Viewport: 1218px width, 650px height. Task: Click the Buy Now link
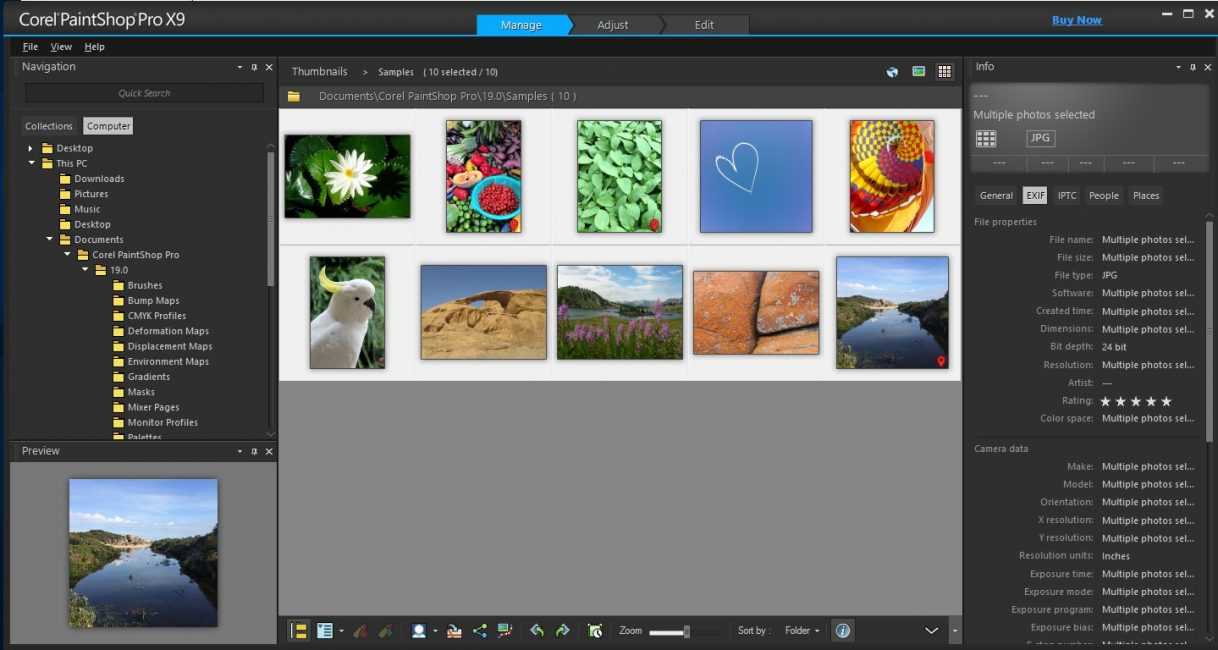coord(1076,20)
